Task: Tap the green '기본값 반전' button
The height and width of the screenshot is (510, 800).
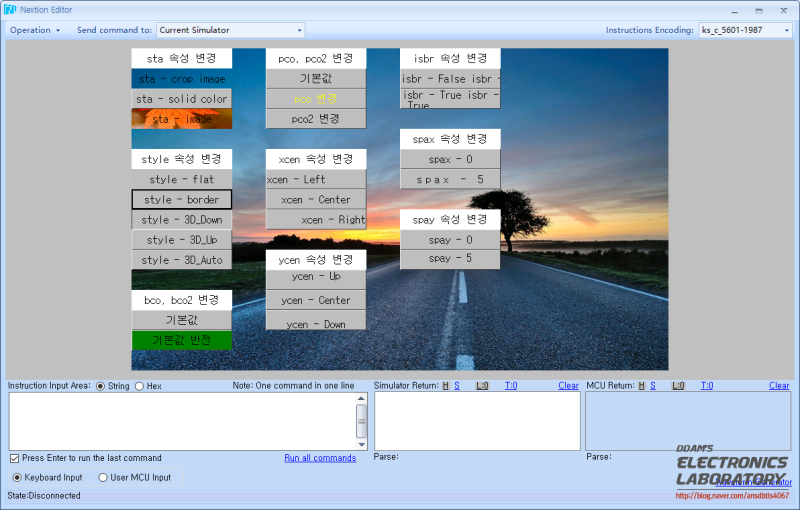Action: coord(182,340)
